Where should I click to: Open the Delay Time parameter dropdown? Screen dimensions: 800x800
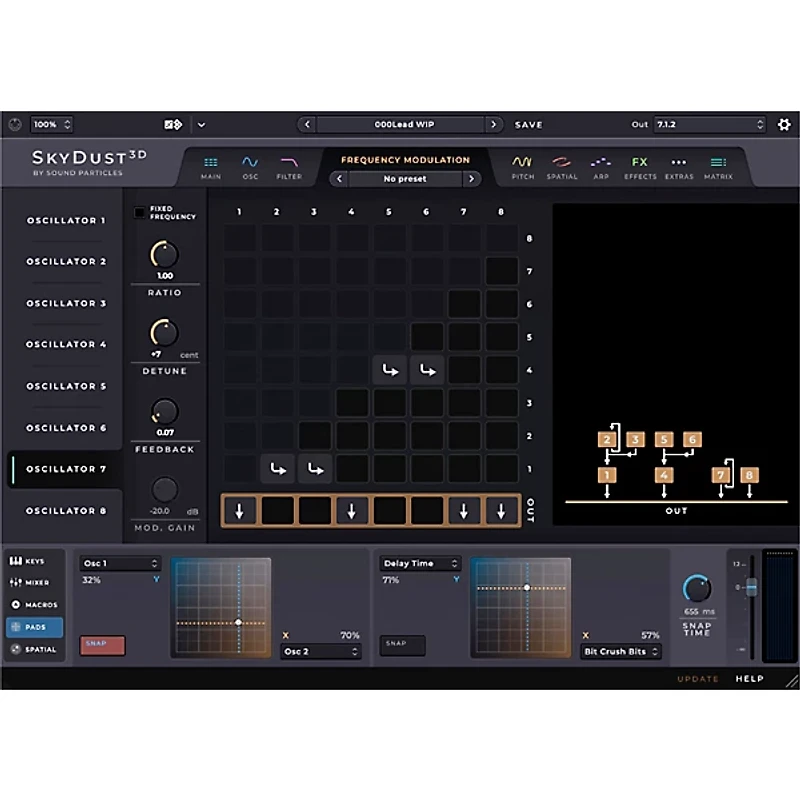(x=419, y=563)
